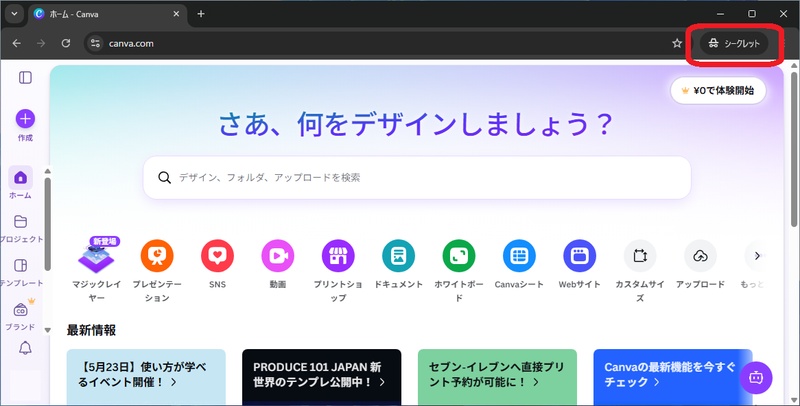Click the page vertical scrollbar
Image resolution: width=800 pixels, height=406 pixels.
coord(794,150)
